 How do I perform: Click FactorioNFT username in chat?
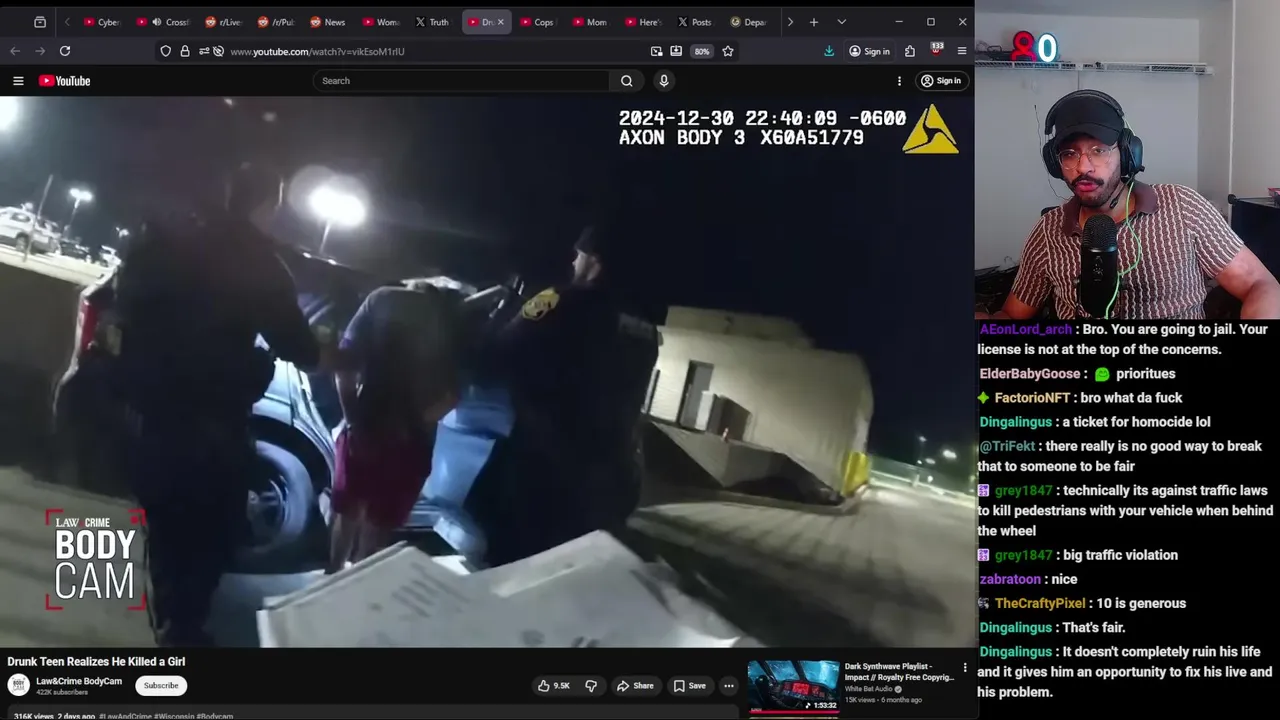1032,398
